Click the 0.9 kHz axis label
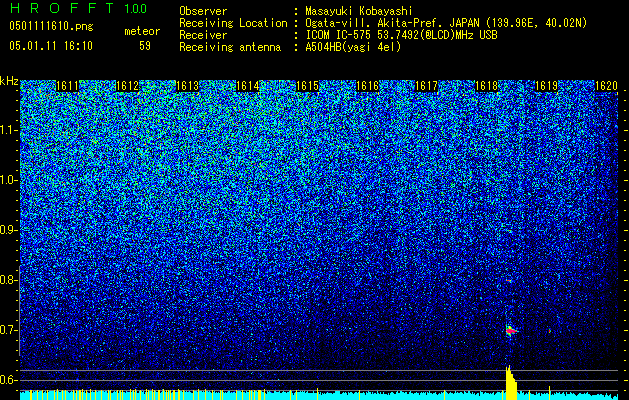Image resolution: width=629 pixels, height=400 pixels. [8, 230]
